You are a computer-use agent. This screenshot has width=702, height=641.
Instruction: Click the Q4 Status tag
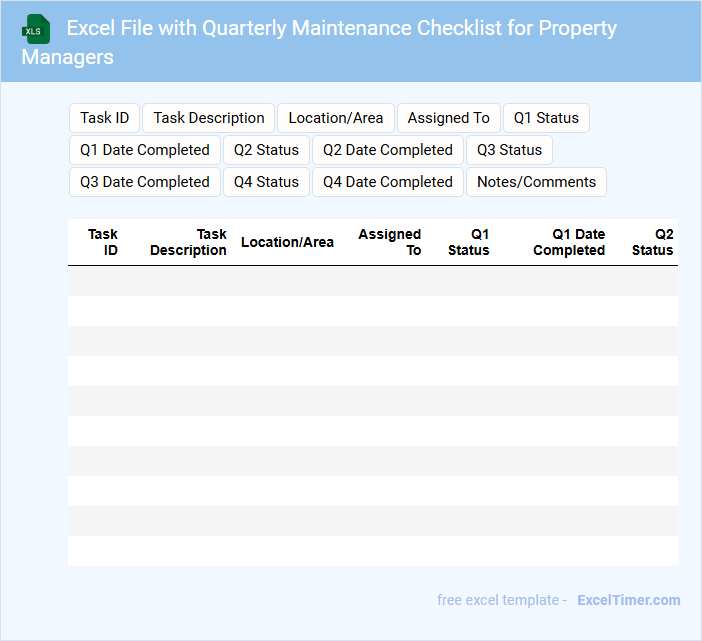pos(266,182)
